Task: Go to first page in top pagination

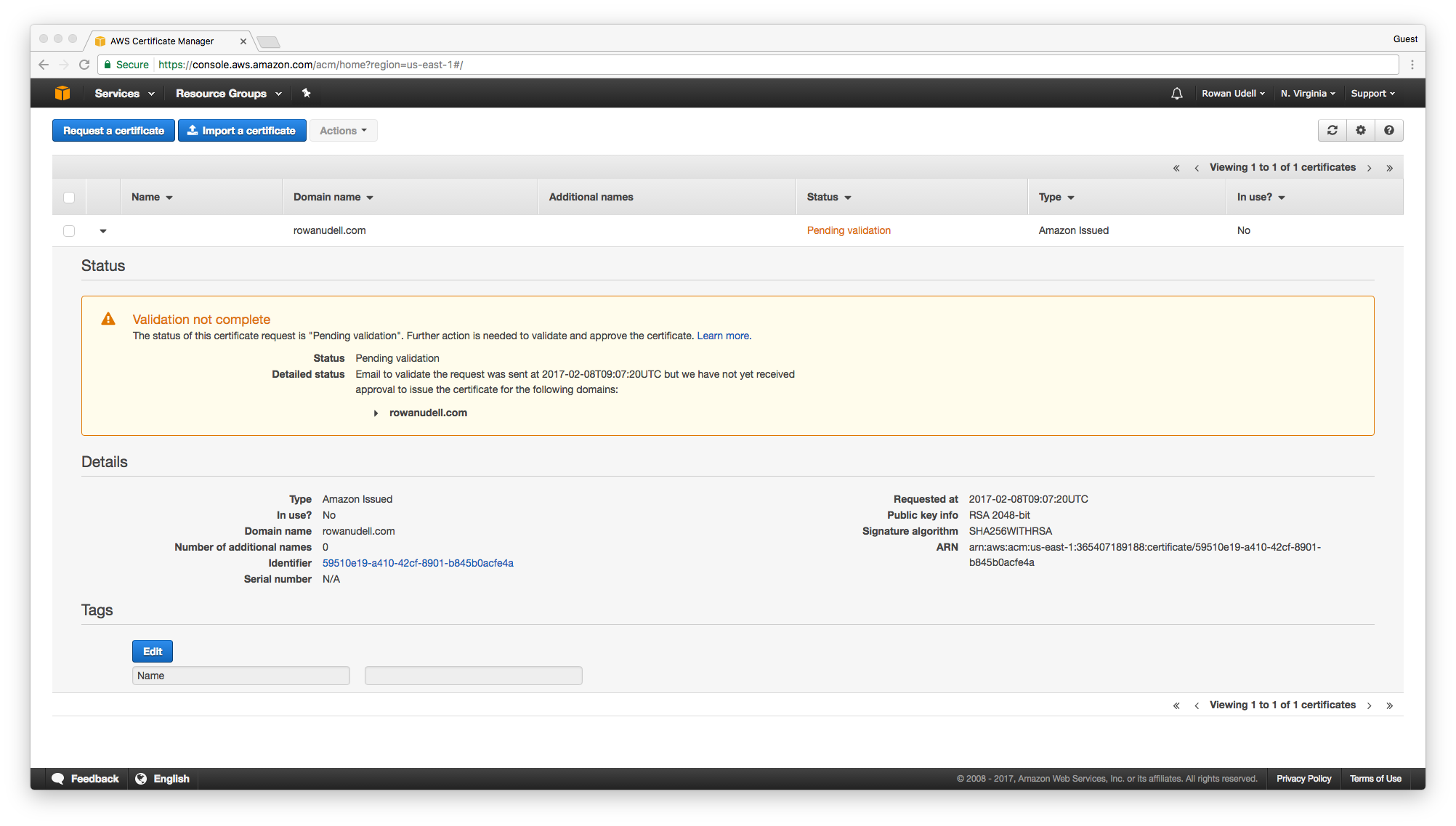Action: pyautogui.click(x=1176, y=168)
